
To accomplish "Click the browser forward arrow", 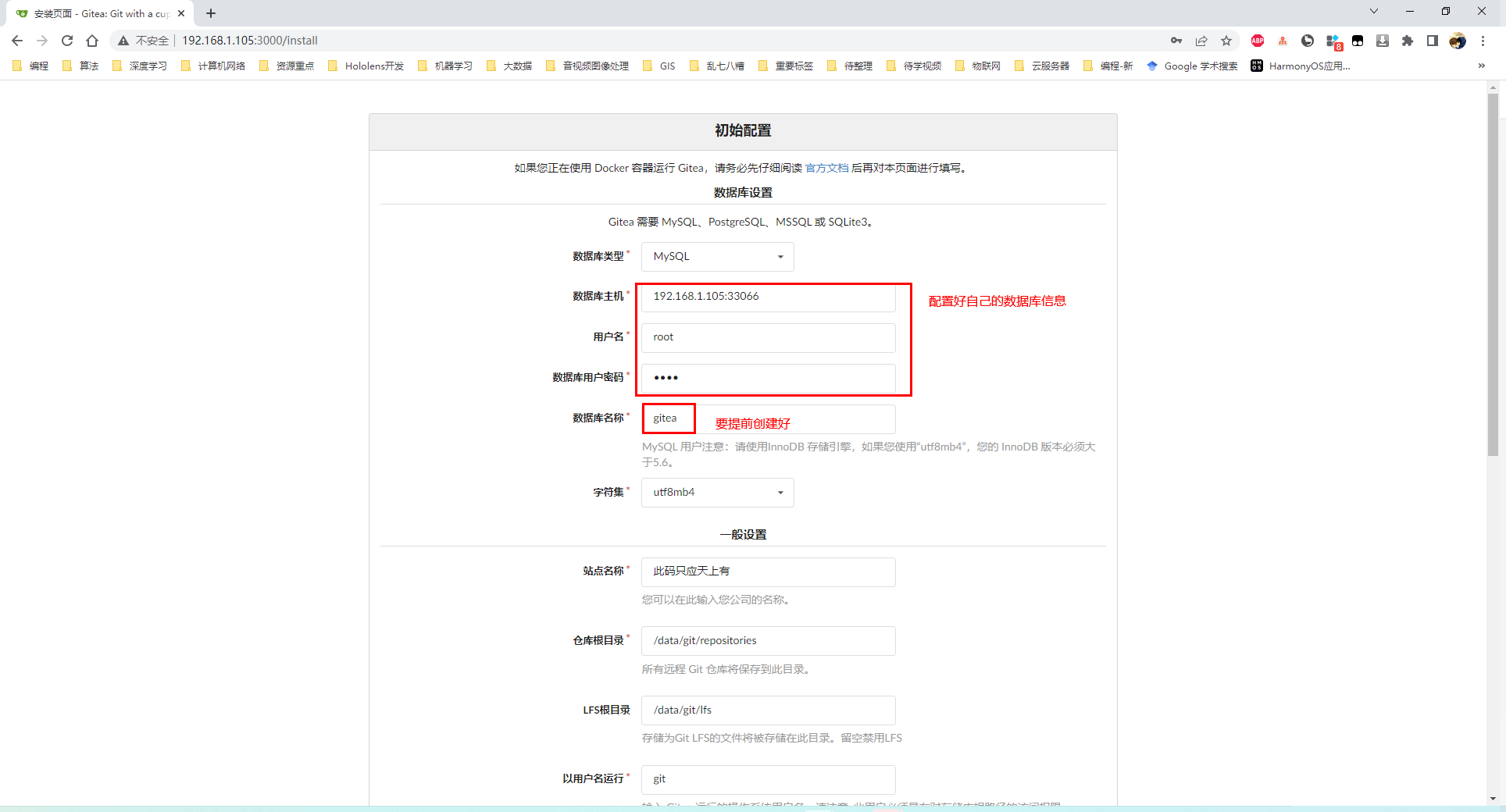I will click(42, 41).
